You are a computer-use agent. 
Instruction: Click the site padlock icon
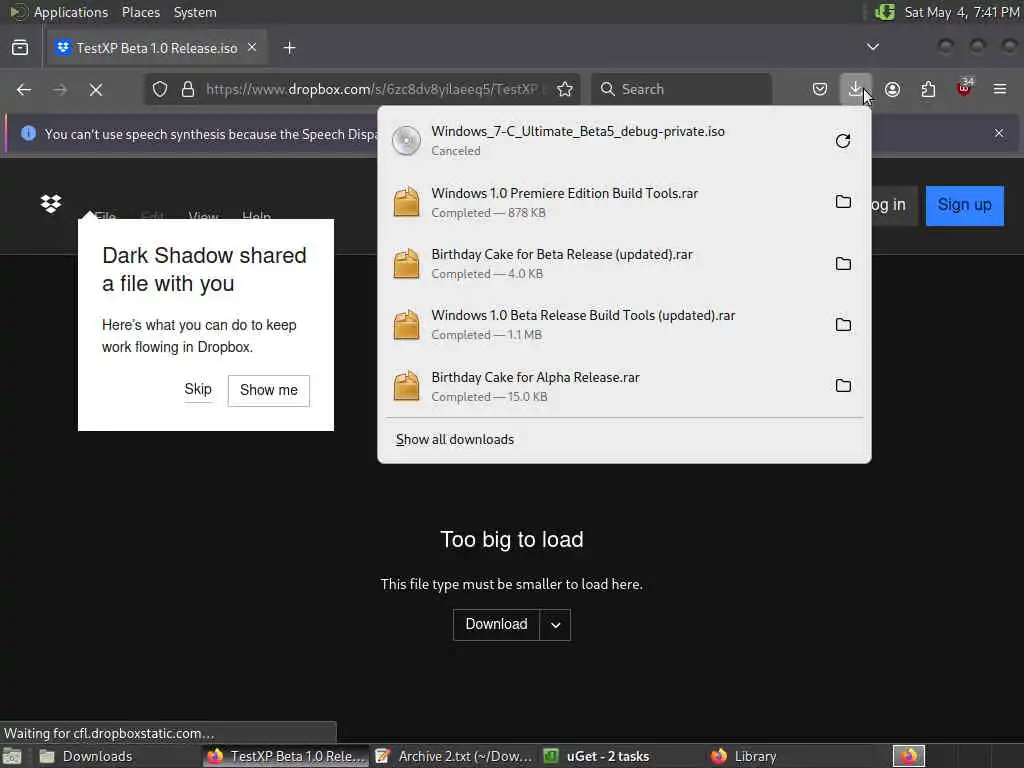[188, 89]
